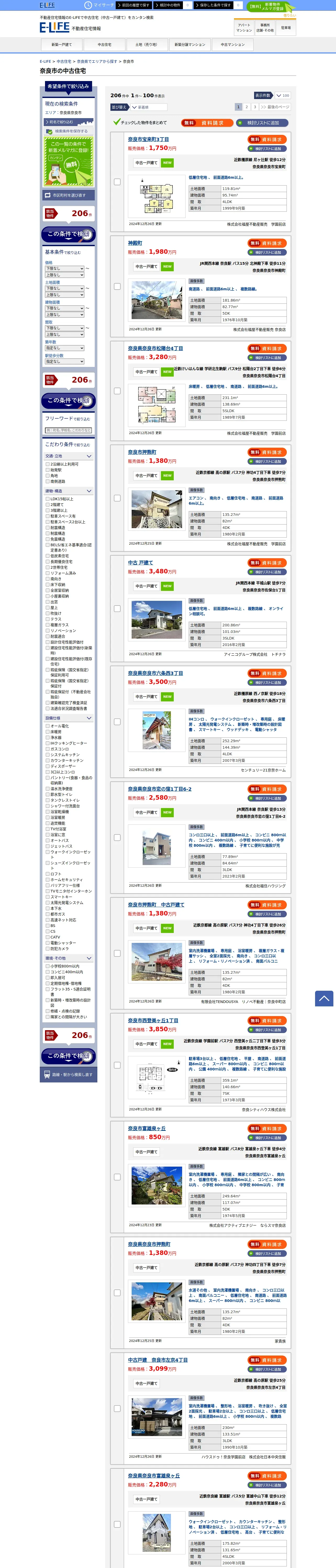This screenshot has width=336, height=1568.
Task: Check オール電化 filter
Action: click(48, 726)
